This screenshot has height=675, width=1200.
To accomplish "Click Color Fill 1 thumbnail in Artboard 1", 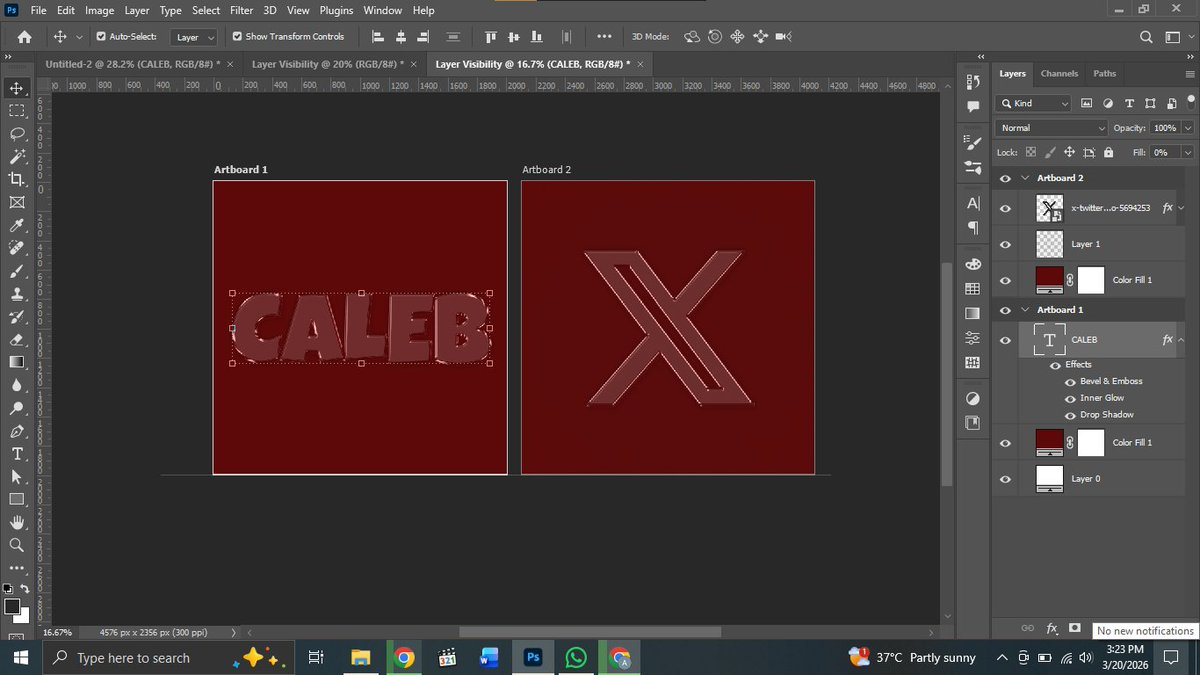I will coord(1049,443).
